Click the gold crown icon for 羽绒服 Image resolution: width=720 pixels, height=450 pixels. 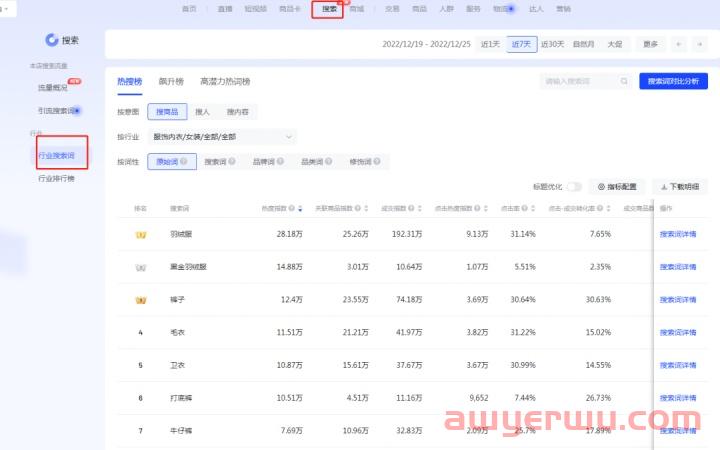coord(141,234)
